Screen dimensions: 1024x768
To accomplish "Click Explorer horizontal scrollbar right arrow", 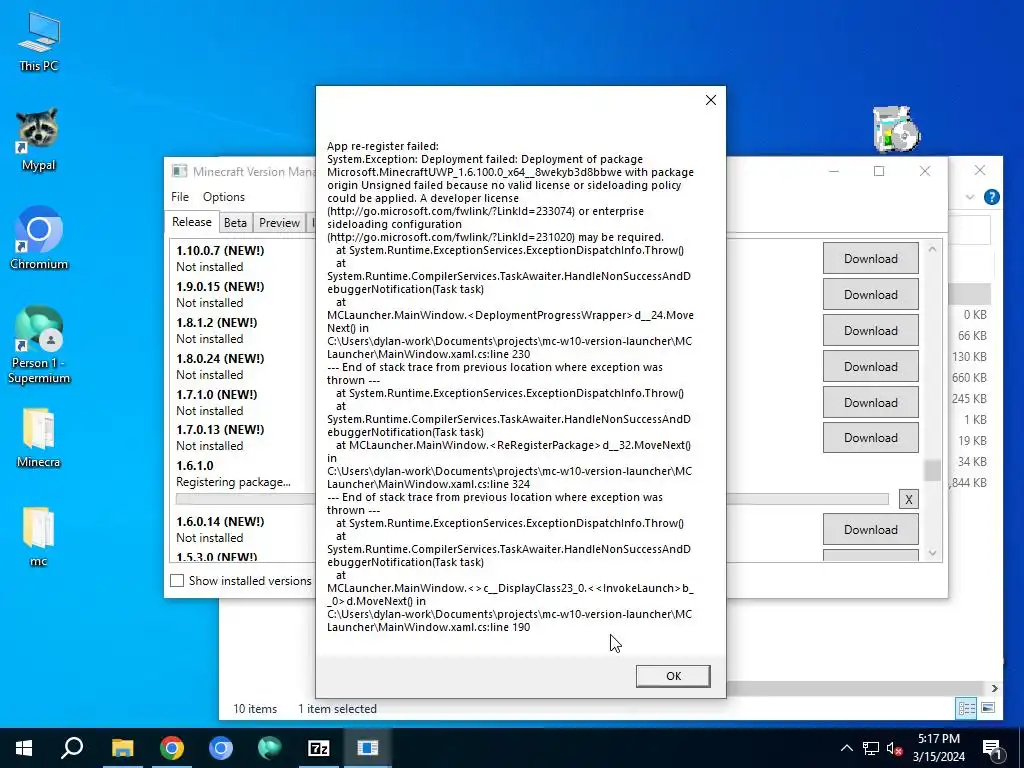I will [994, 688].
